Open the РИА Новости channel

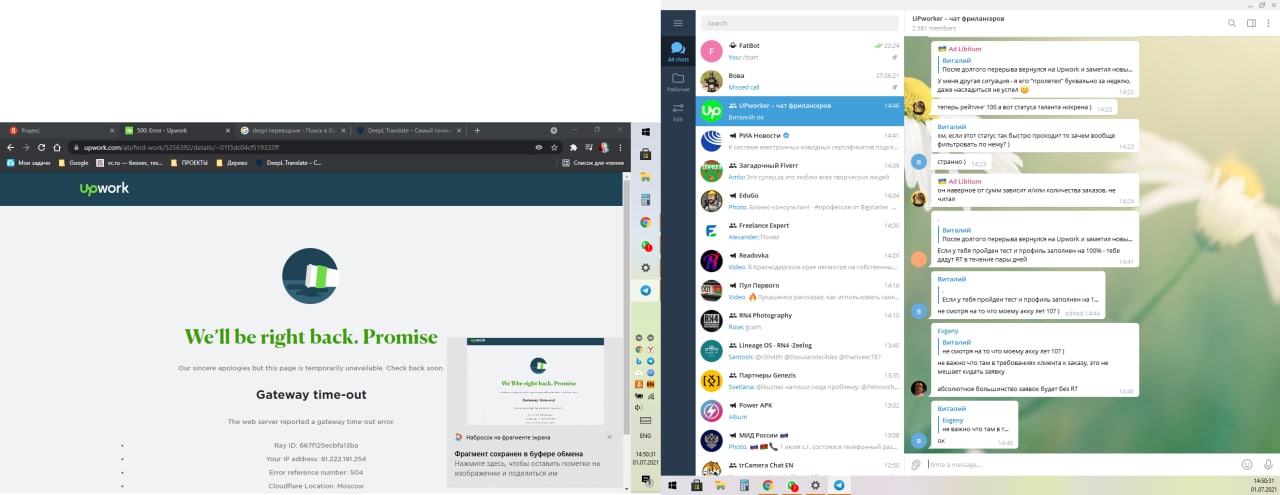click(799, 141)
